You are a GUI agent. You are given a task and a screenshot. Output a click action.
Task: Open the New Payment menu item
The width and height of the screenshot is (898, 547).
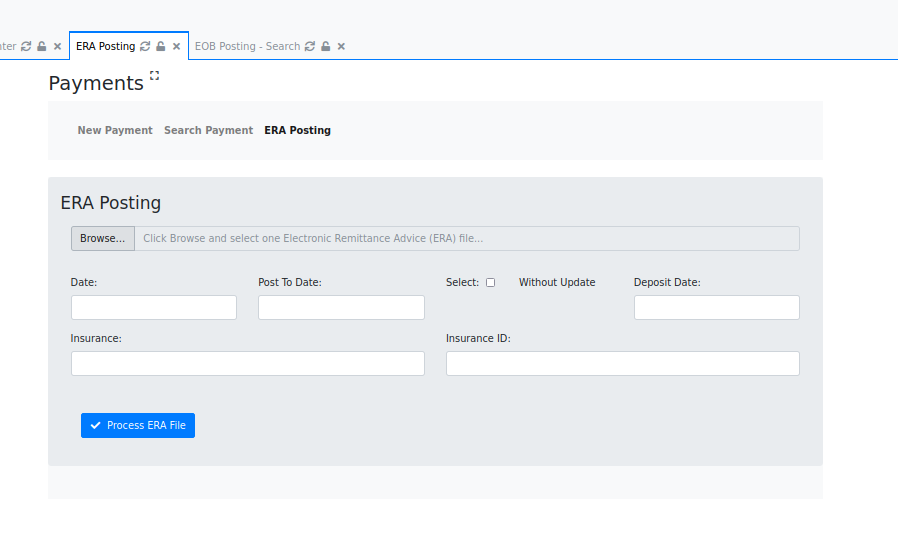[x=115, y=130]
